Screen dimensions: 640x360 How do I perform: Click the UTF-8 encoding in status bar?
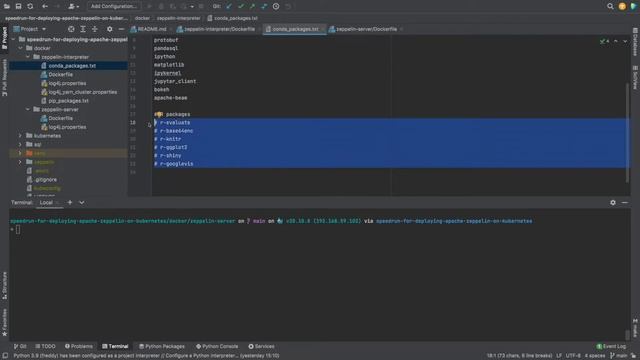[573, 356]
